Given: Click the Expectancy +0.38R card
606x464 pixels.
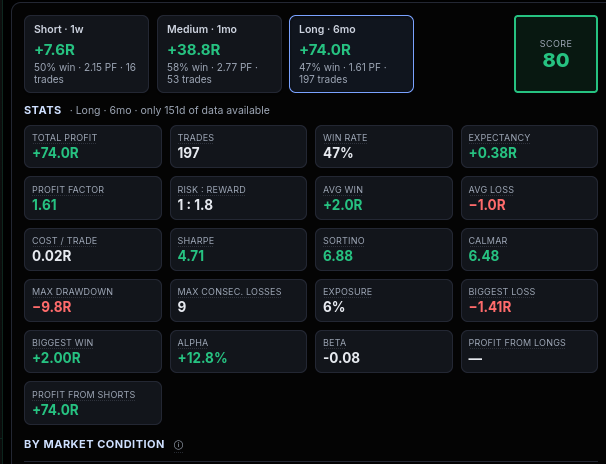Looking at the screenshot, I should 529,146.
